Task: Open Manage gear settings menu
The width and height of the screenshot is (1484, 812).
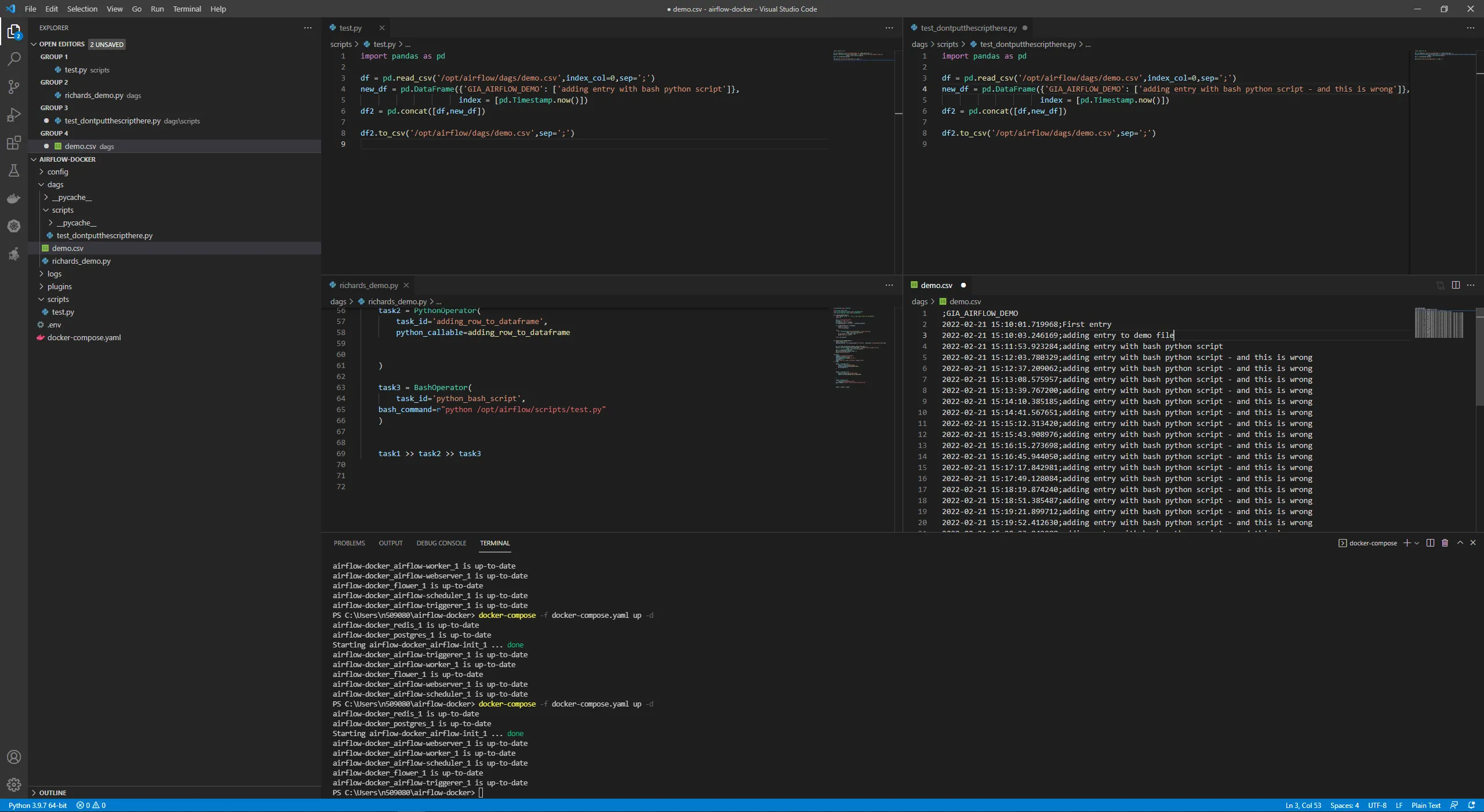Action: coord(14,785)
